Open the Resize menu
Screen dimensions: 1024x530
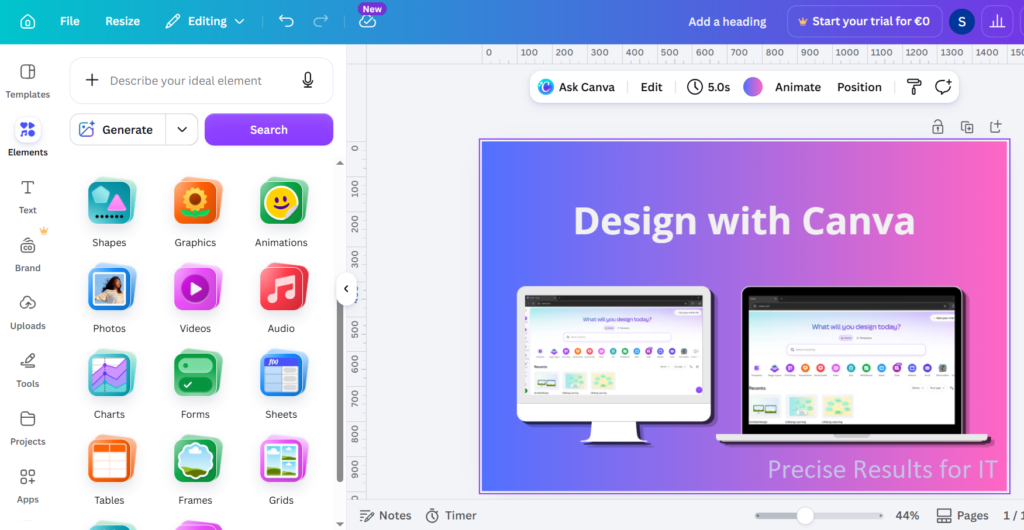click(123, 22)
